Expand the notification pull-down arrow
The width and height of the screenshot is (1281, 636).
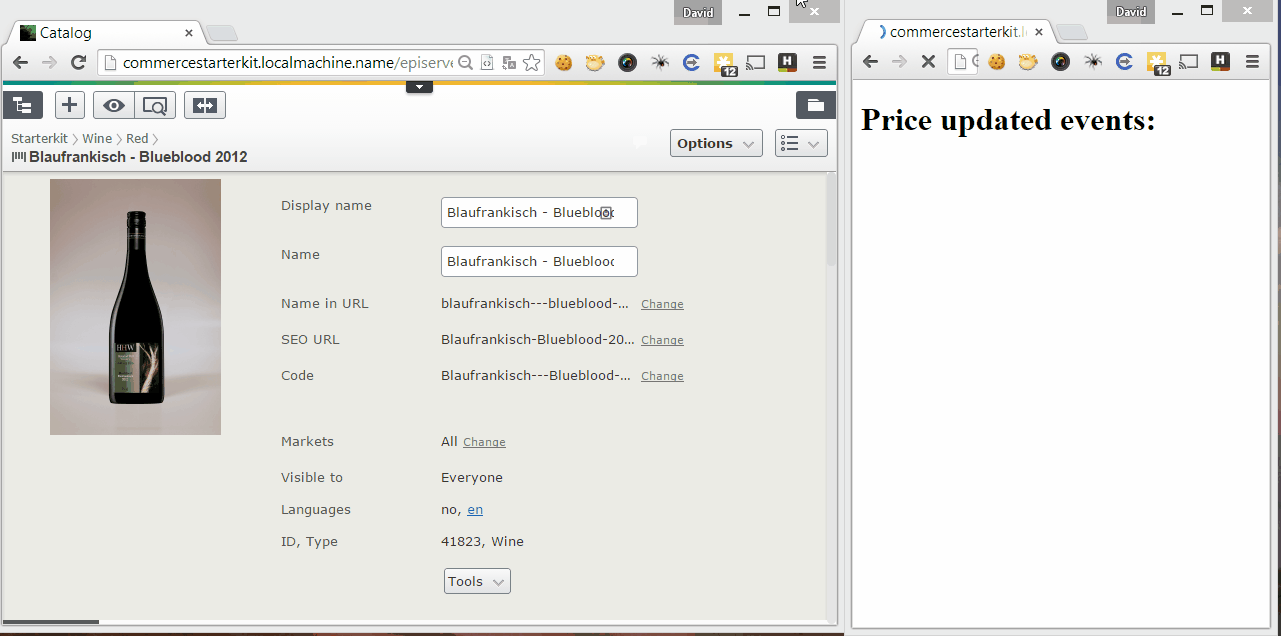pos(419,85)
